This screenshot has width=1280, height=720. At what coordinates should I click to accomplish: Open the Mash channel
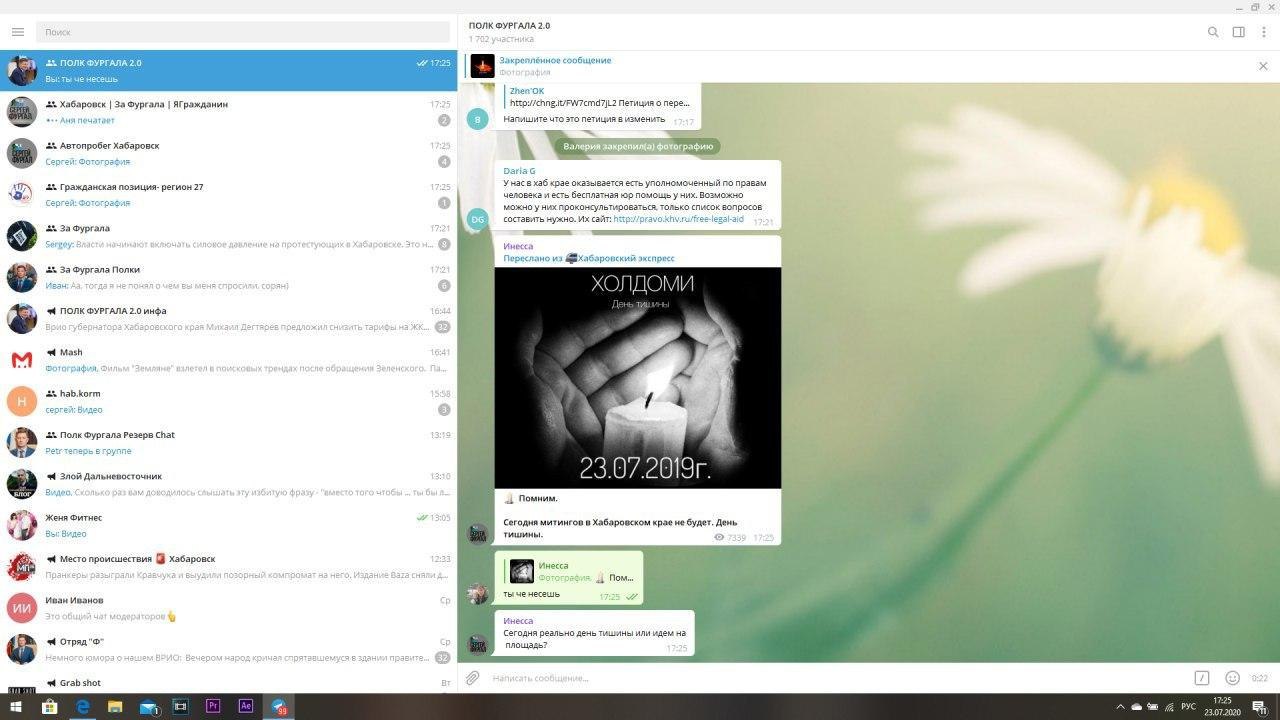(x=228, y=360)
